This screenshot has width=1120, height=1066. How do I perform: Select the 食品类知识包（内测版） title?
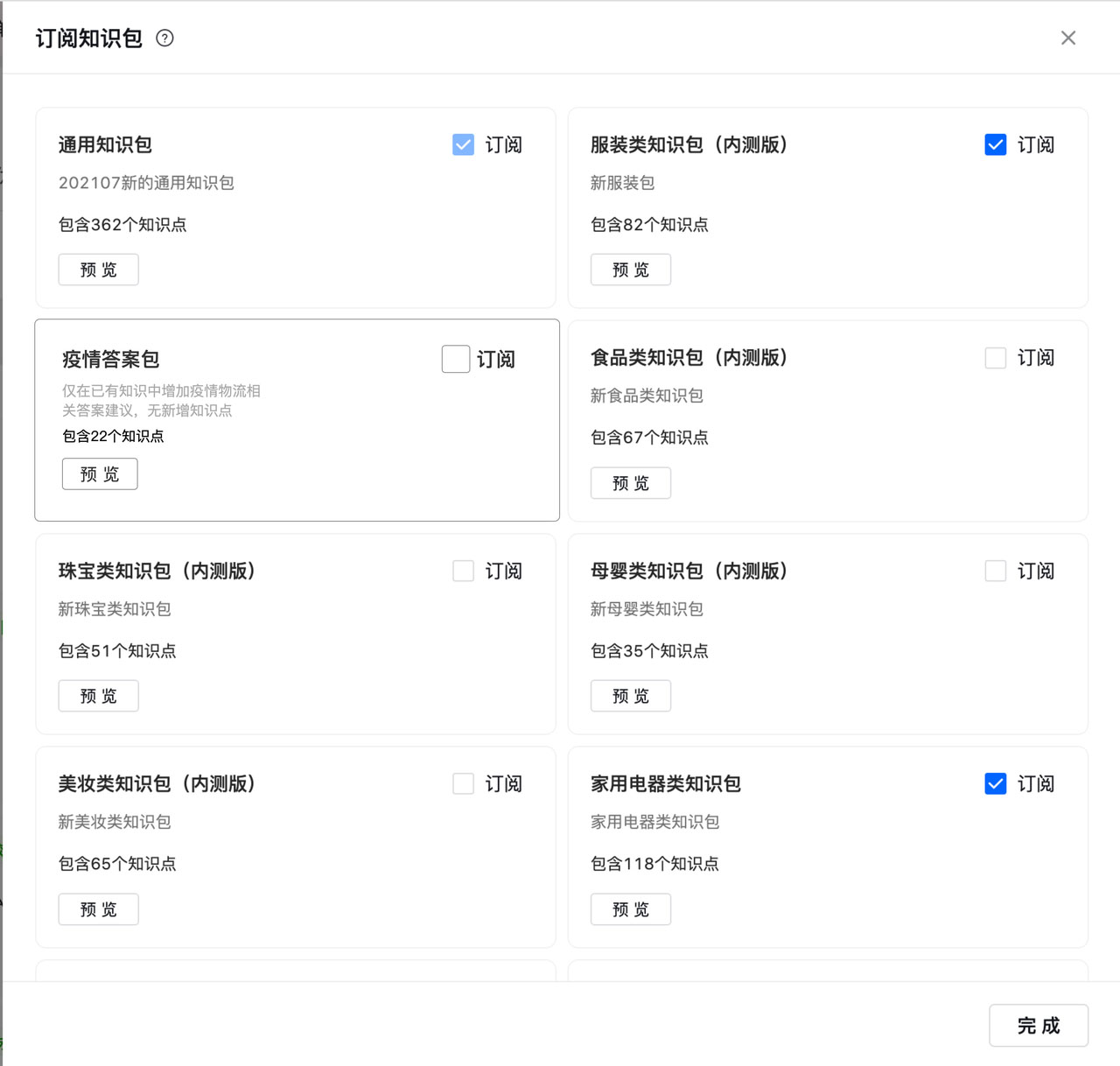[689, 357]
